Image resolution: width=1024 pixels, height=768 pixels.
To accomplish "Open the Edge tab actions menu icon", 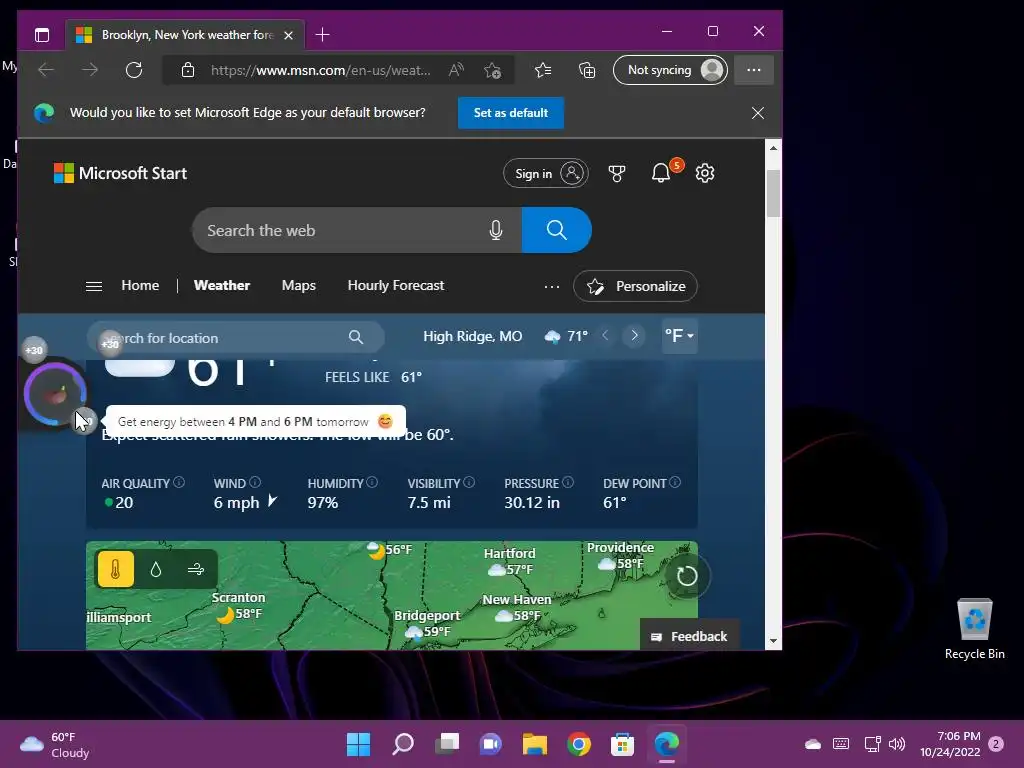I will 42,35.
